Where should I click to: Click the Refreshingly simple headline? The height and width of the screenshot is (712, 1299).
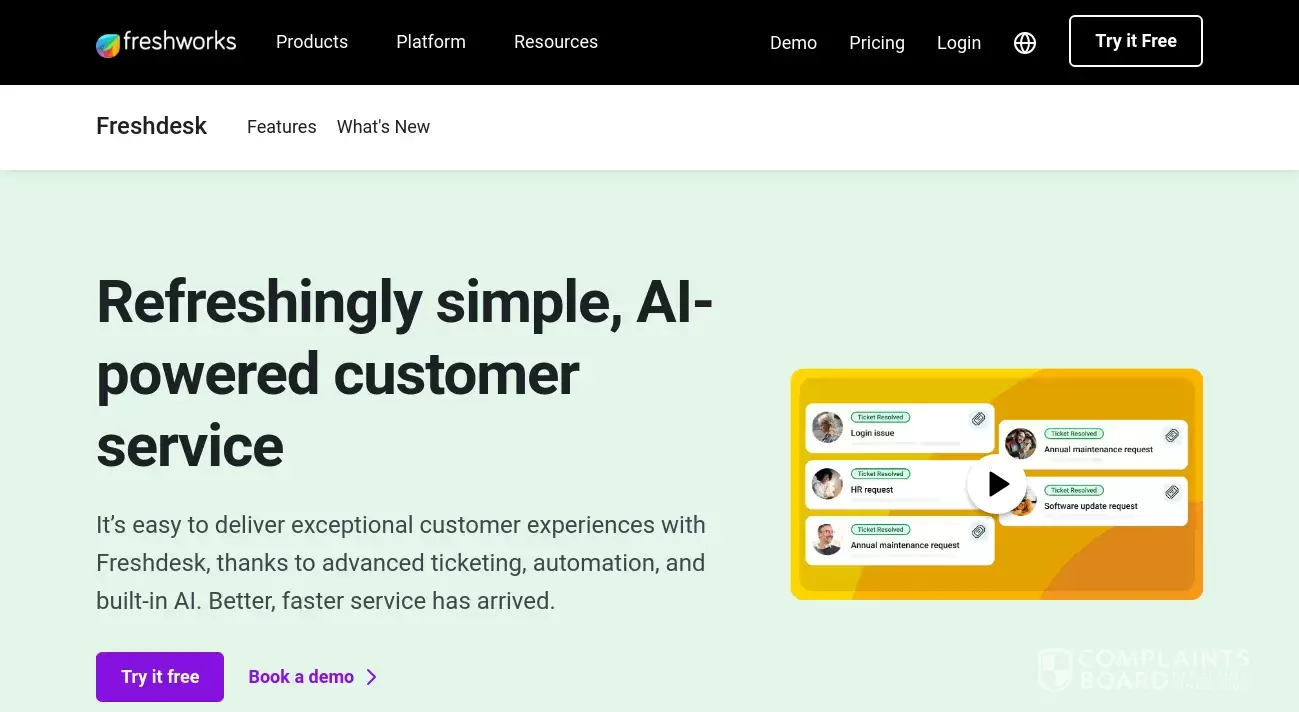405,373
